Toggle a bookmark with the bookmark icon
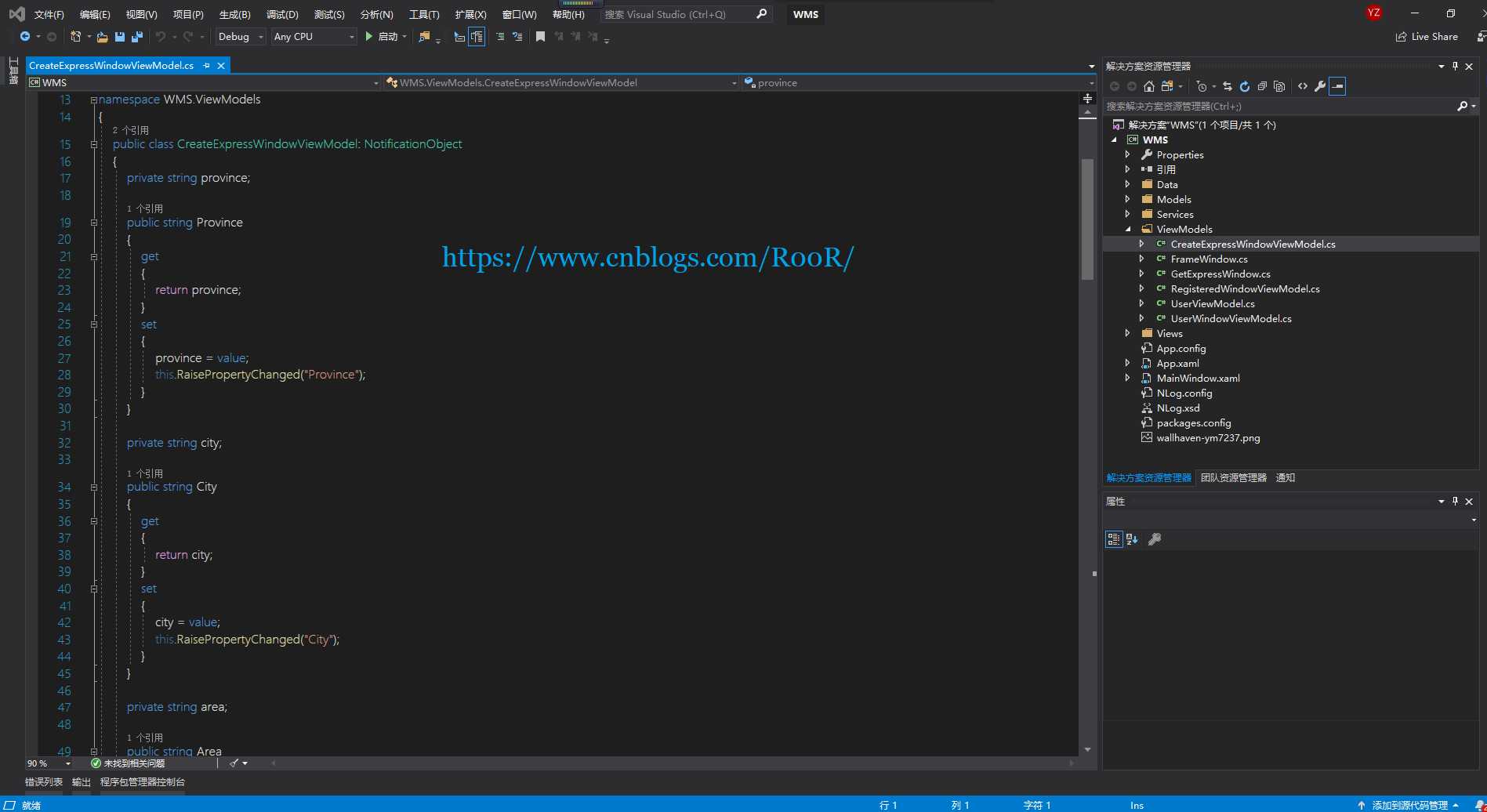This screenshot has width=1487, height=812. click(x=540, y=37)
